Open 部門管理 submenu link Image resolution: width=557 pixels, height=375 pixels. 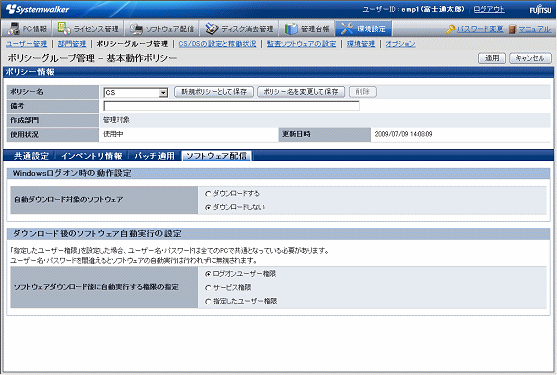pyautogui.click(x=72, y=44)
